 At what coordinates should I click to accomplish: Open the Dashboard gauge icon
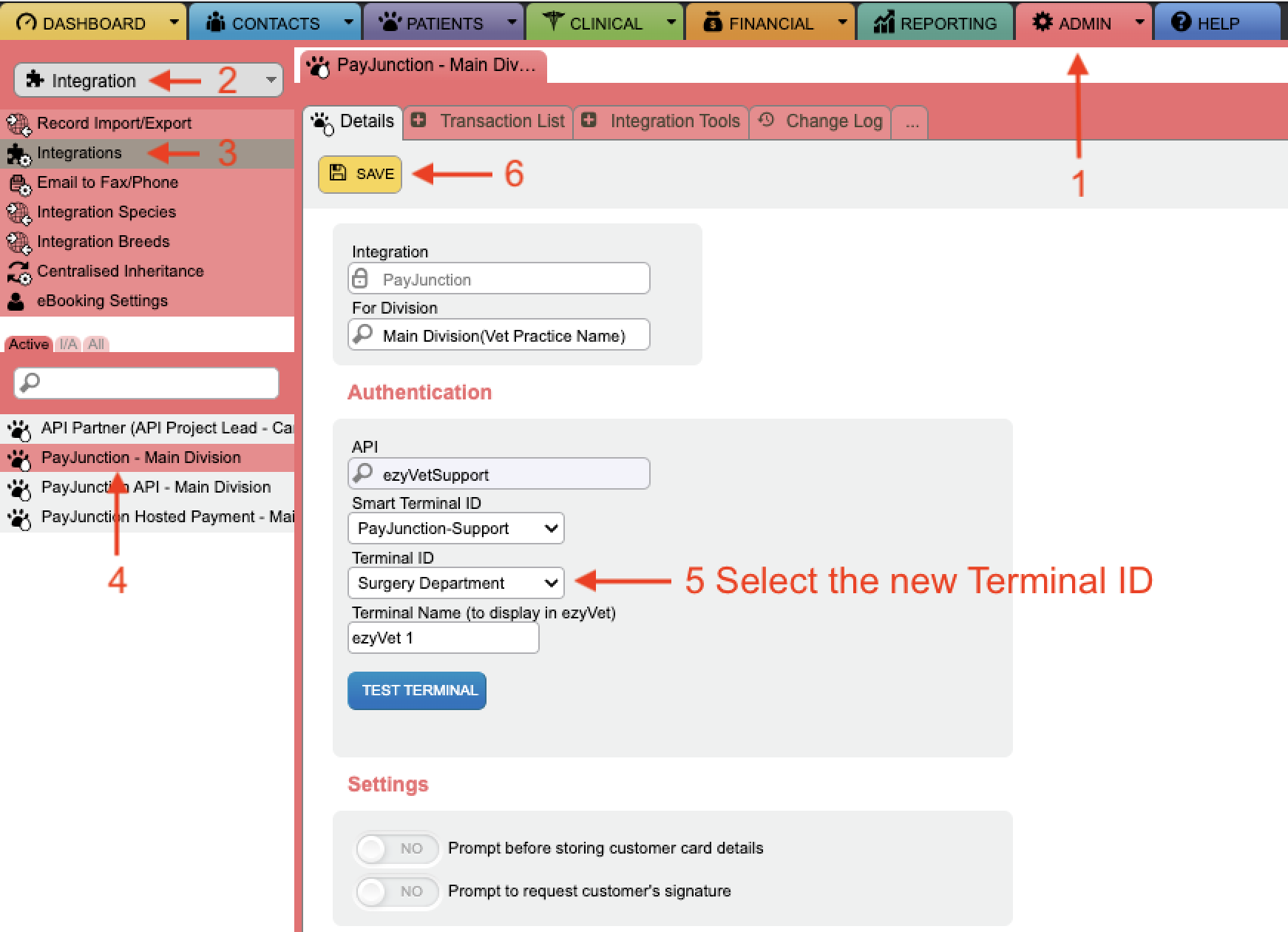(x=26, y=23)
